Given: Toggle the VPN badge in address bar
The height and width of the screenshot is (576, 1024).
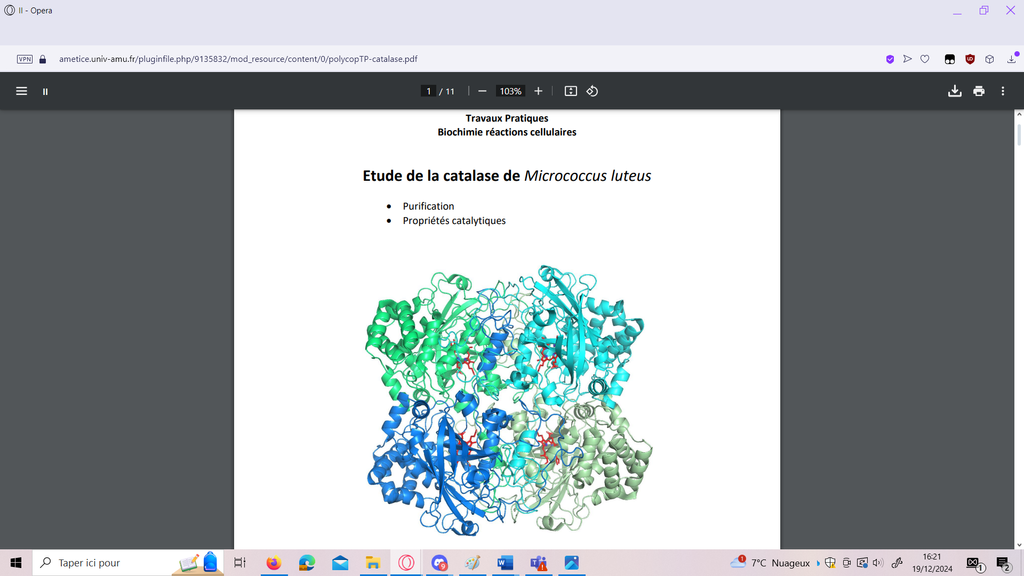Looking at the screenshot, I should click(x=25, y=59).
